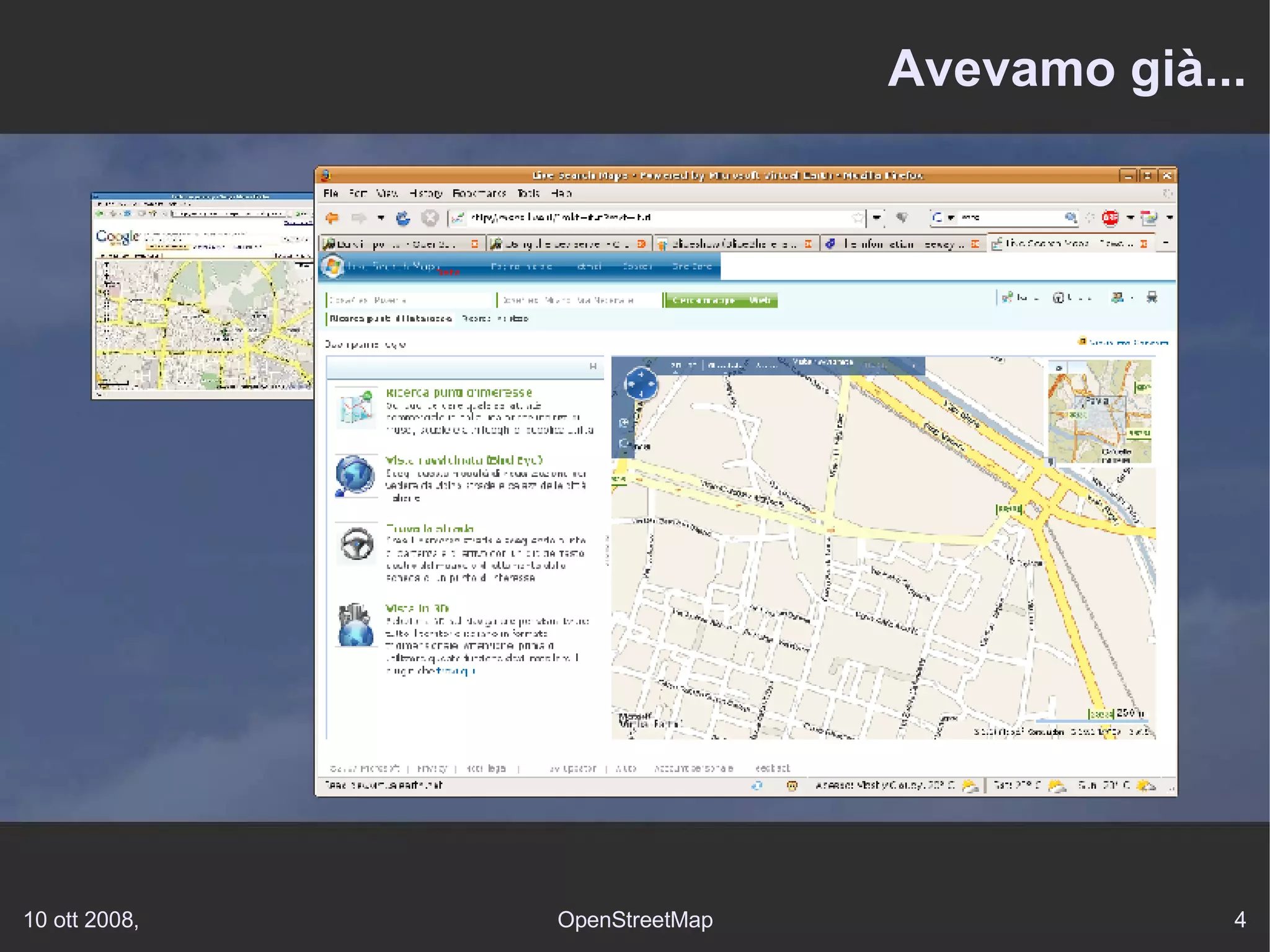This screenshot has height=952, width=1270.
Task: Click the Bird's eye view globe icon
Action: click(355, 476)
